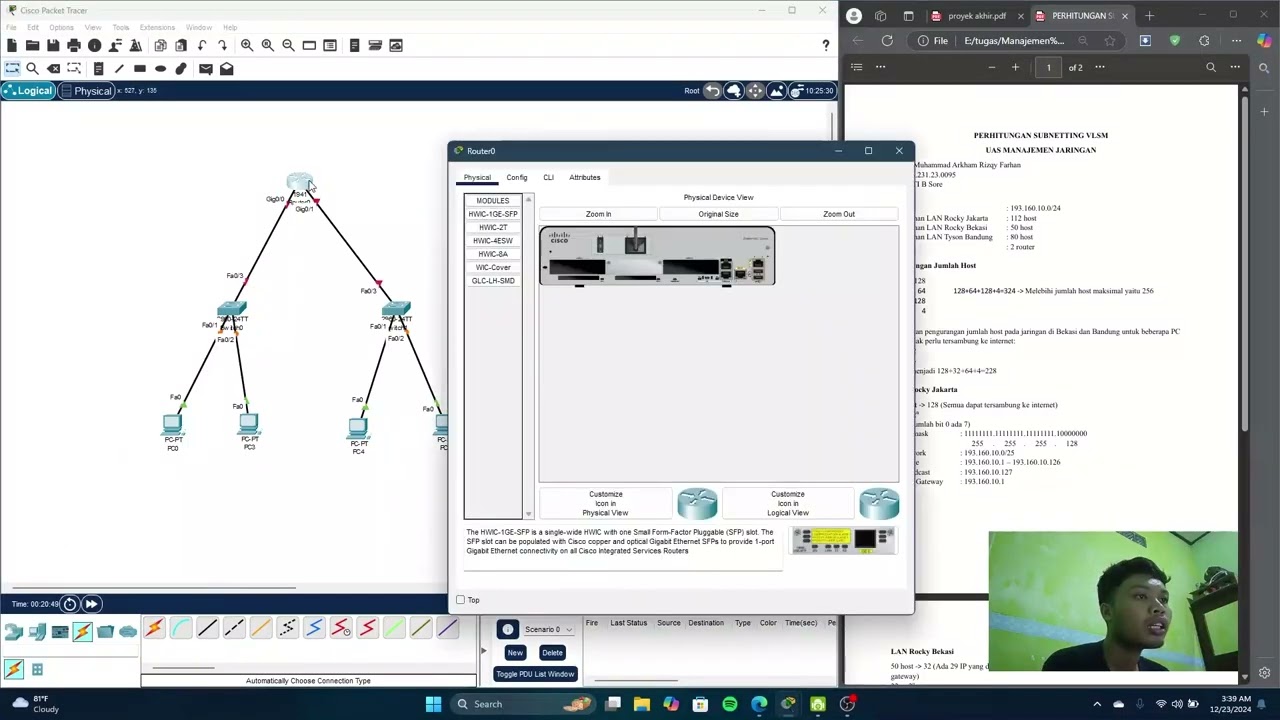This screenshot has height=720, width=1280.
Task: Click the router physical device image
Action: tap(657, 256)
